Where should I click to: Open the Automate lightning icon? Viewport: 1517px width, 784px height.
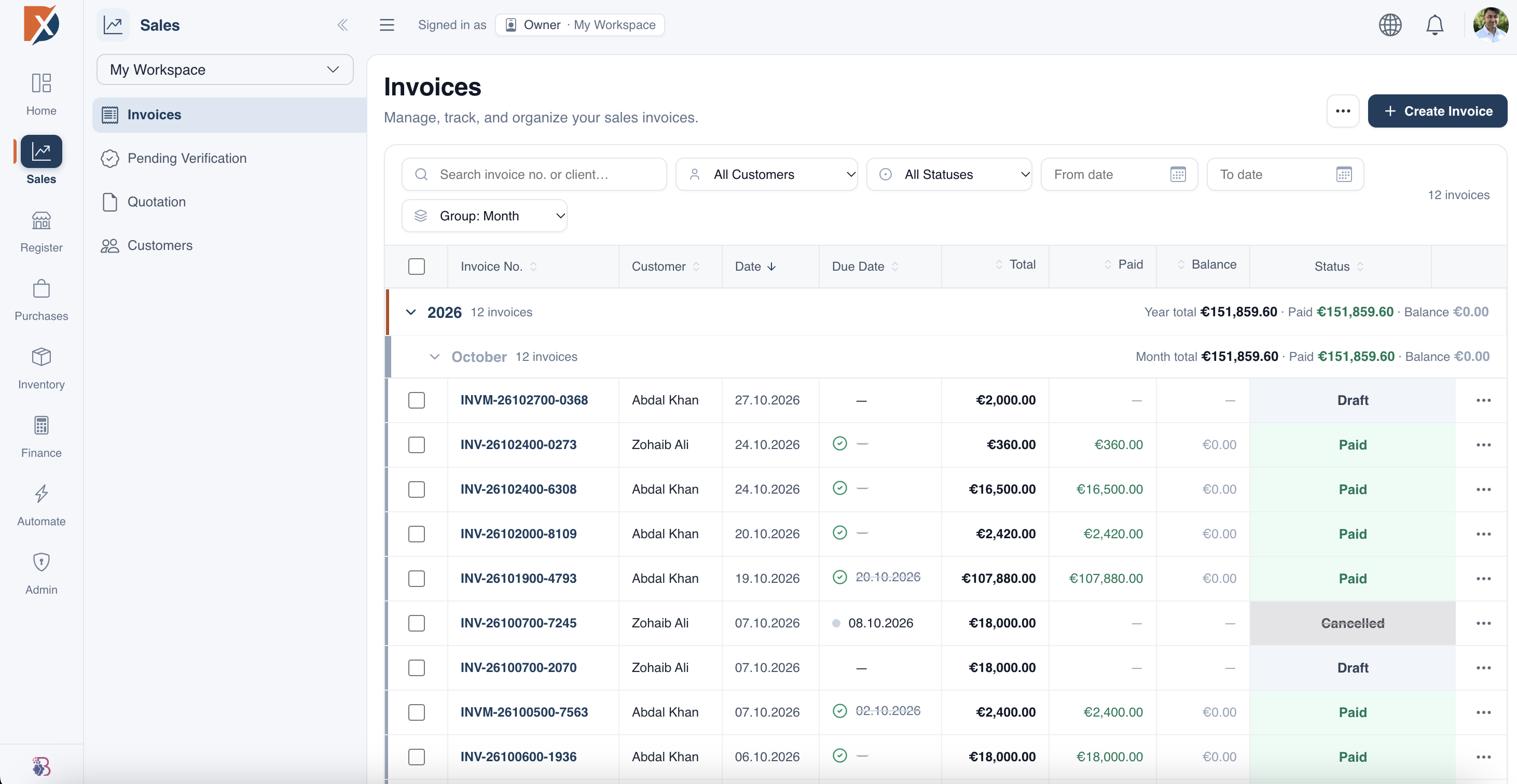tap(41, 494)
